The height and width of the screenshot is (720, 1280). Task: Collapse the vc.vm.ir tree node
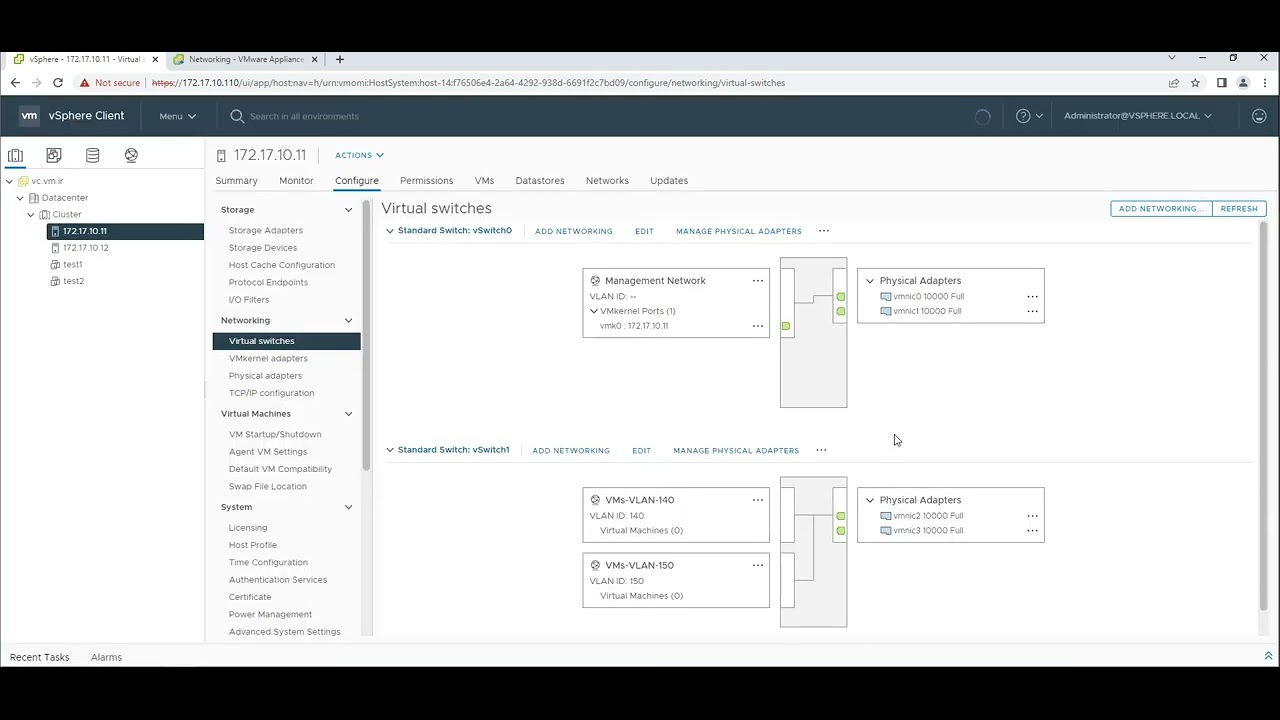(x=9, y=182)
